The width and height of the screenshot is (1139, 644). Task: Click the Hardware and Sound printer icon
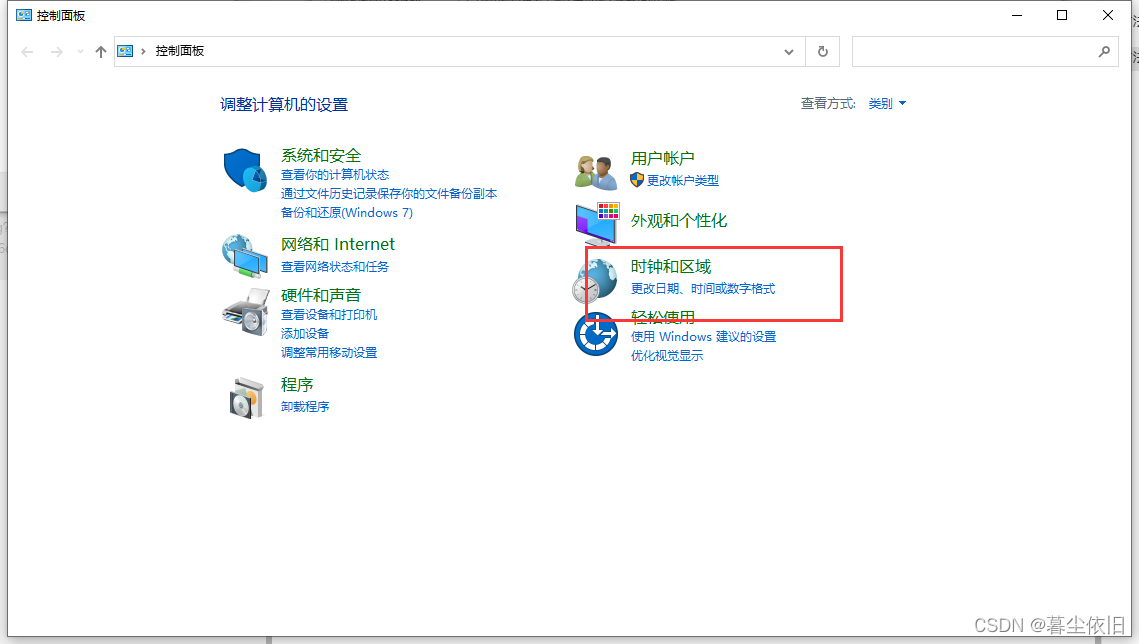pos(246,311)
